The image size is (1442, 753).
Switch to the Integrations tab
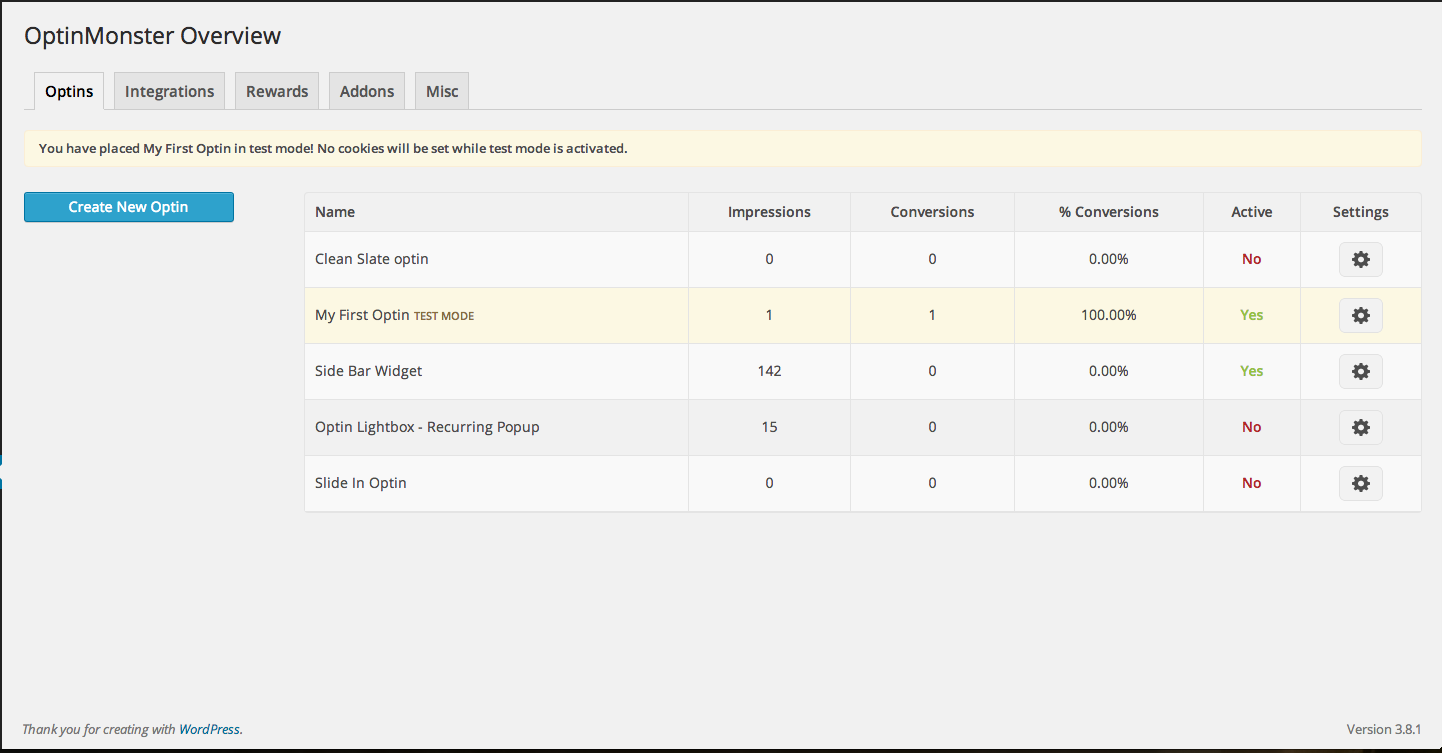click(x=169, y=90)
